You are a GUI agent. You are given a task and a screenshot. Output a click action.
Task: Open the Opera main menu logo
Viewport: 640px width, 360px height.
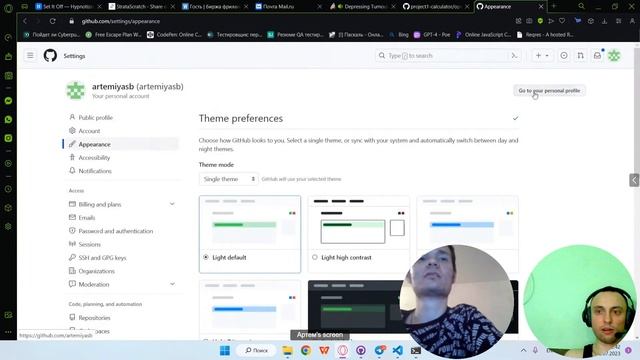tap(8, 8)
